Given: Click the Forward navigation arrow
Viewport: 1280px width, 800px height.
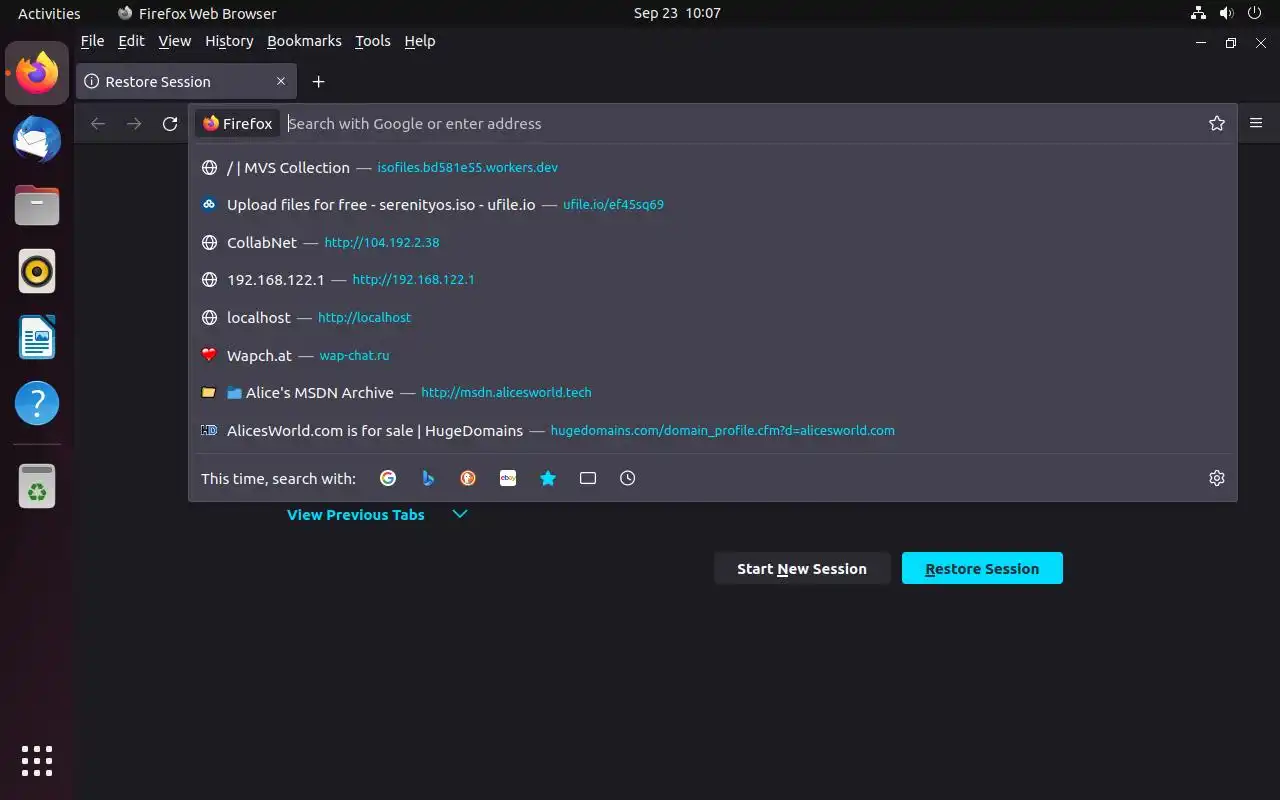Looking at the screenshot, I should pyautogui.click(x=134, y=123).
